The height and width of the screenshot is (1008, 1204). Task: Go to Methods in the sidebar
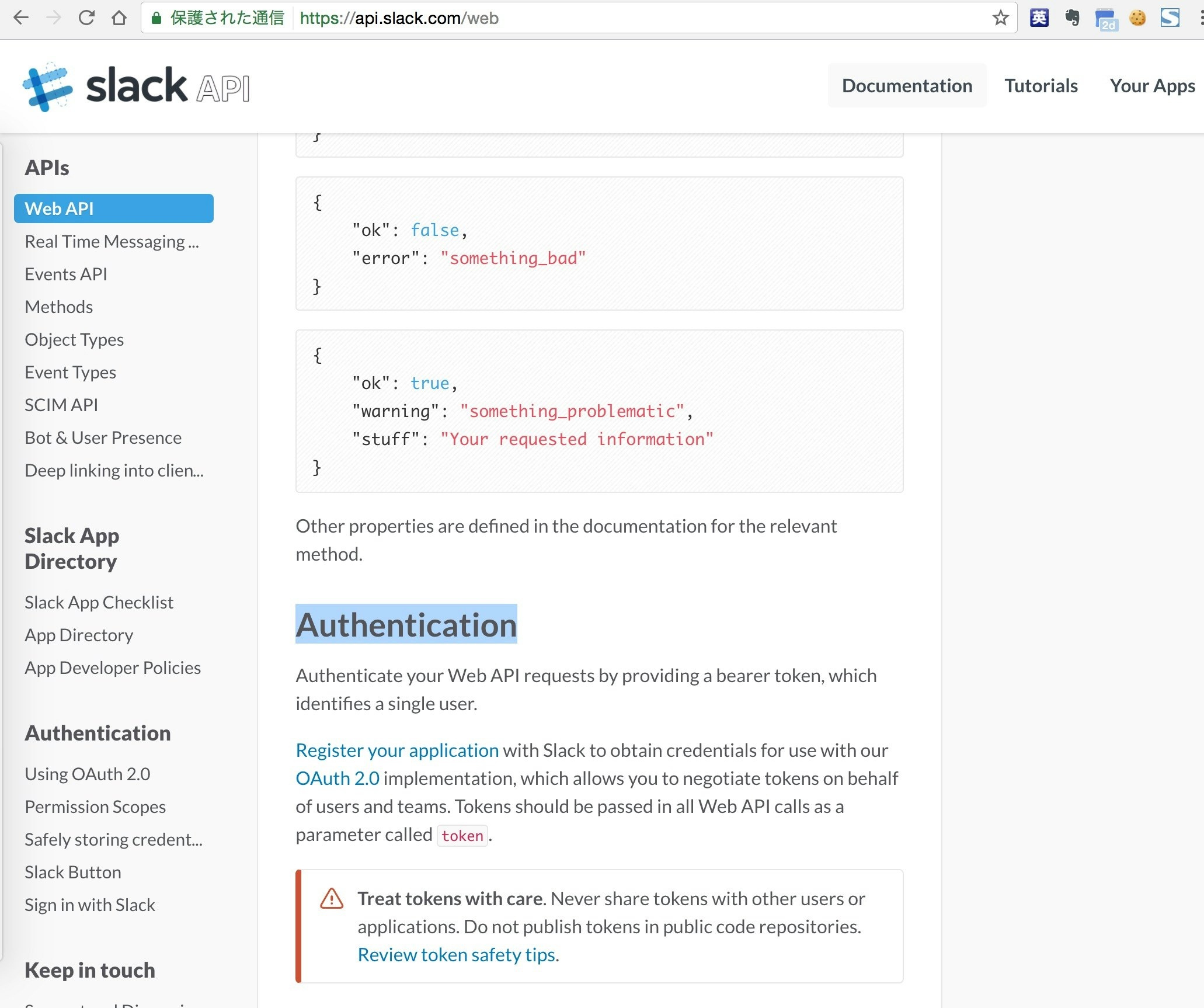coord(59,307)
